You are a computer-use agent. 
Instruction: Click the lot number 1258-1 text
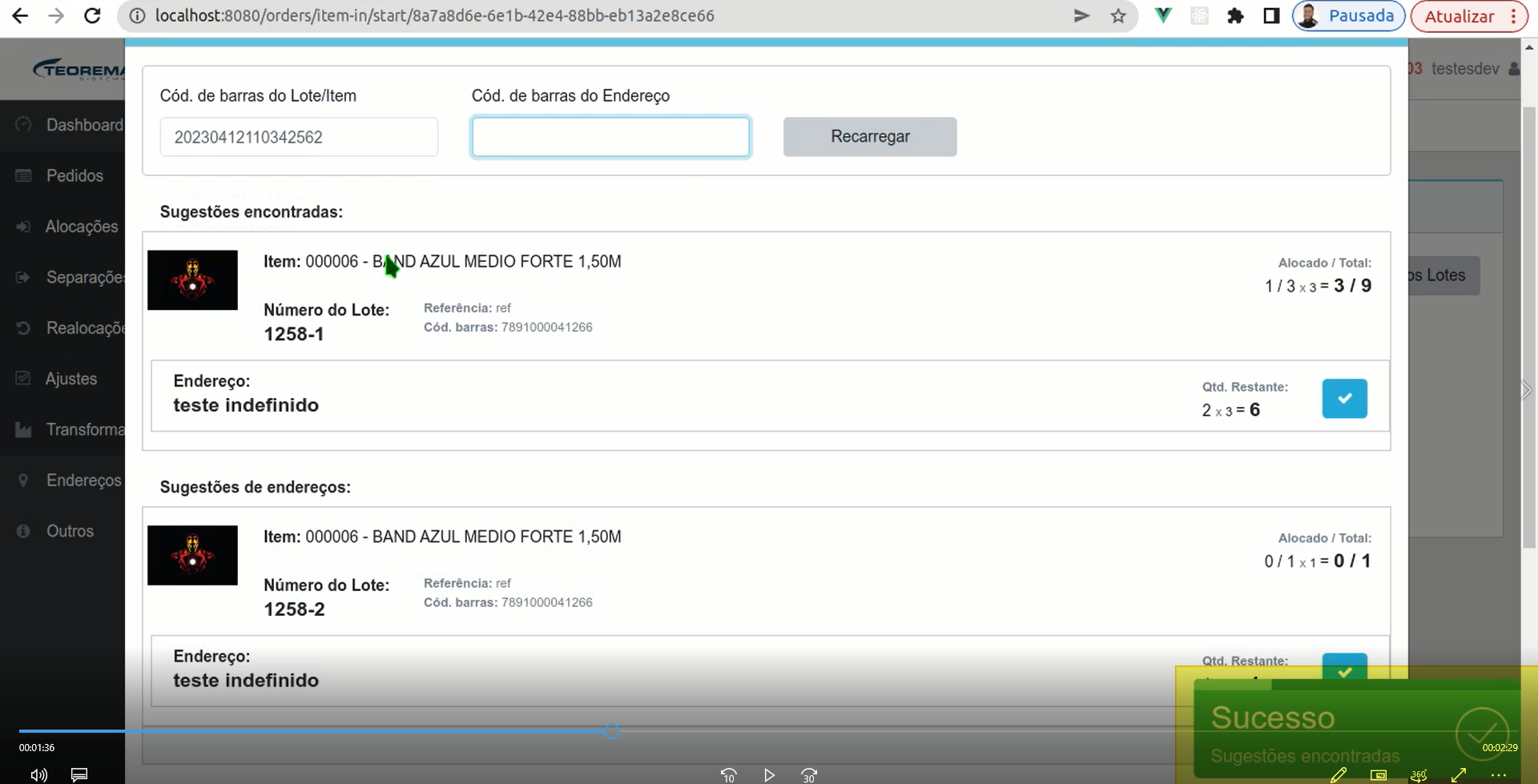pos(294,334)
